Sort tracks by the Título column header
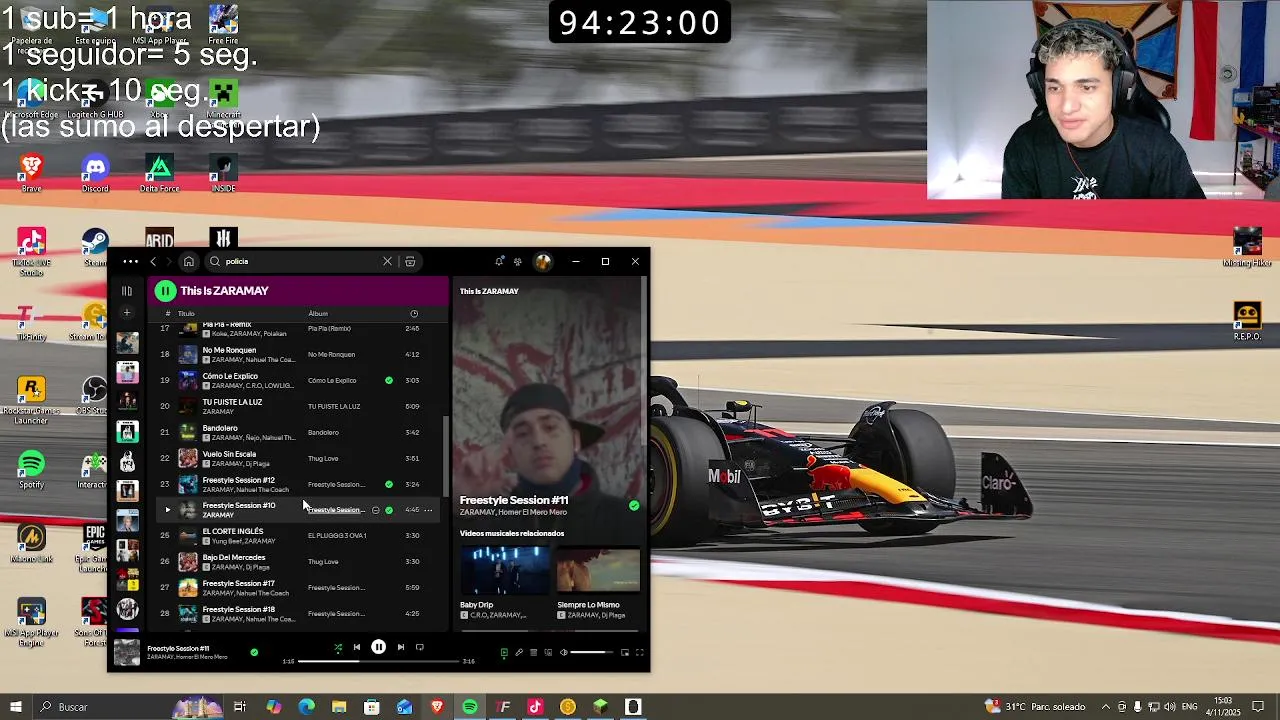Image resolution: width=1280 pixels, height=720 pixels. [186, 313]
